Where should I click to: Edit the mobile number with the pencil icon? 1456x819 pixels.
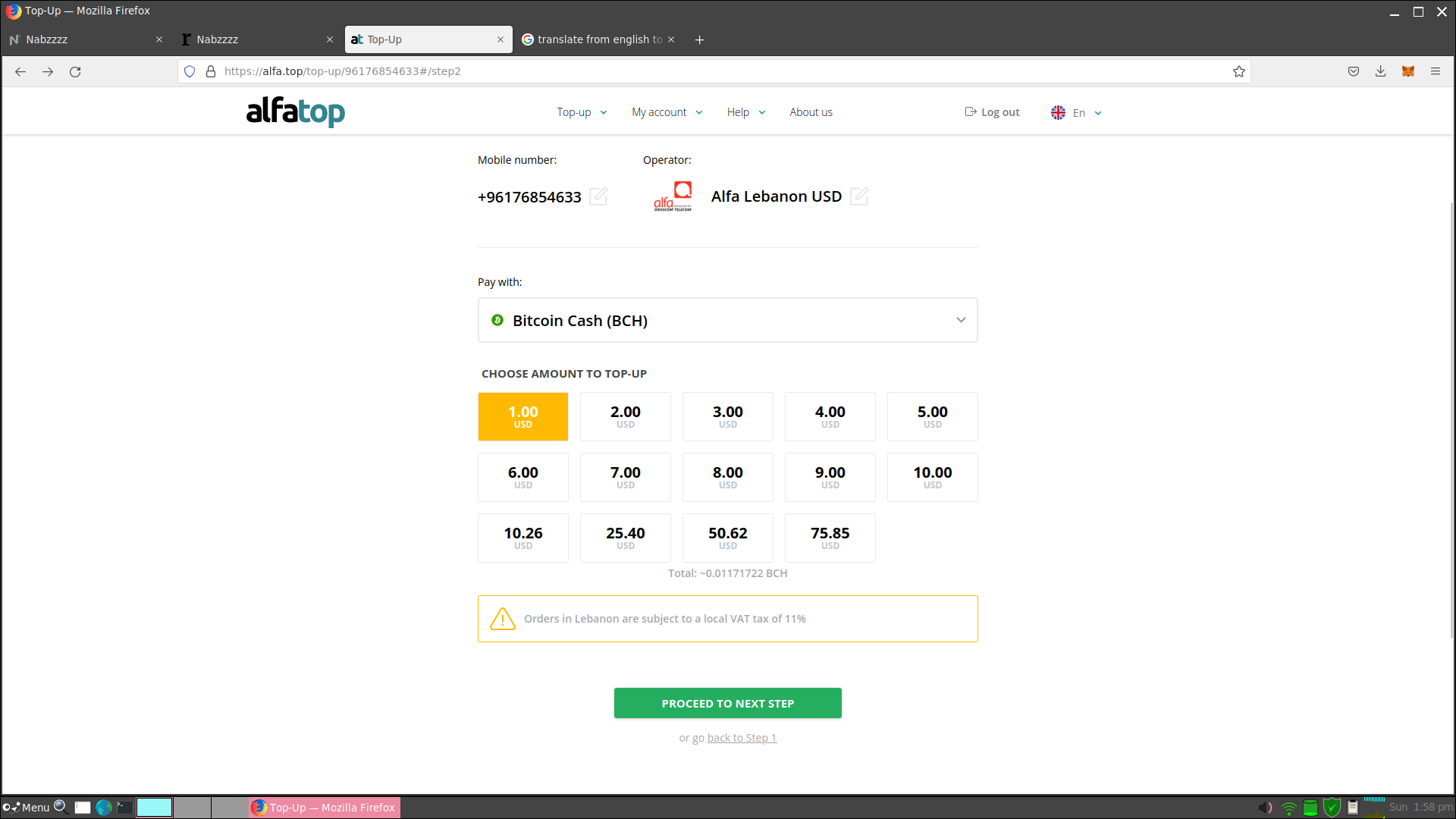coord(598,196)
